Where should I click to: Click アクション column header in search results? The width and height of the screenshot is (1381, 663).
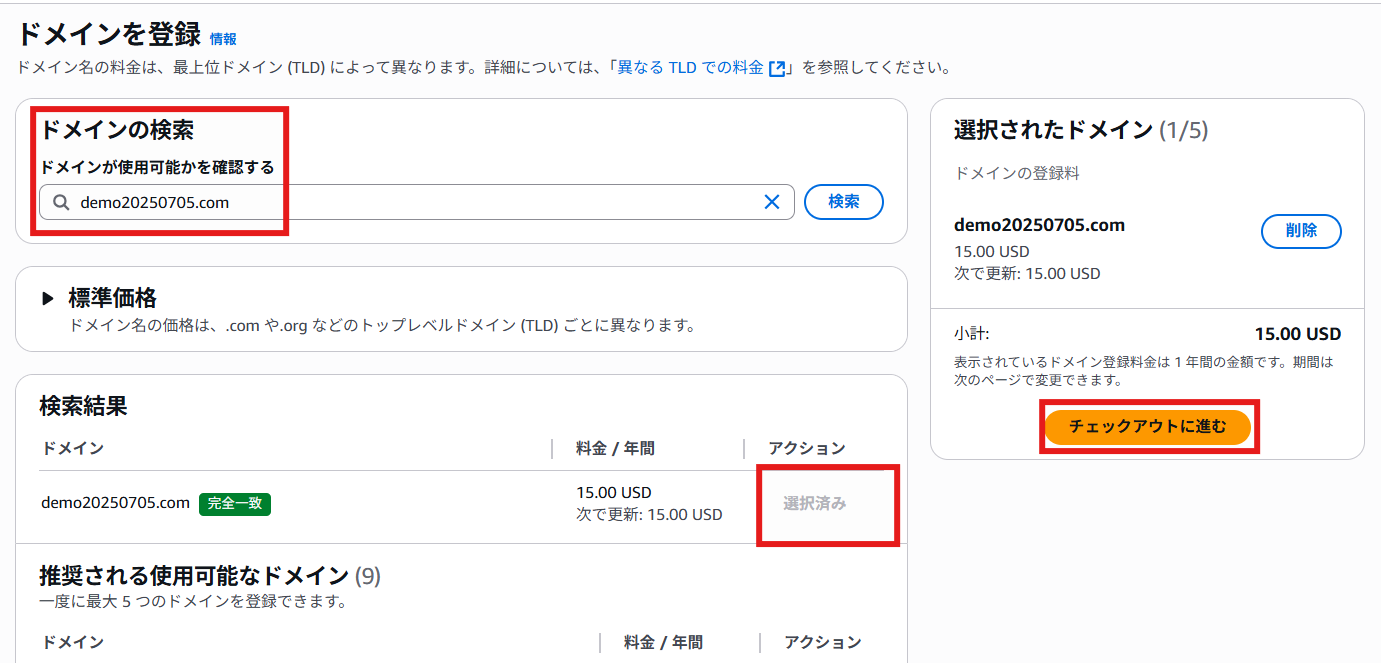point(807,448)
